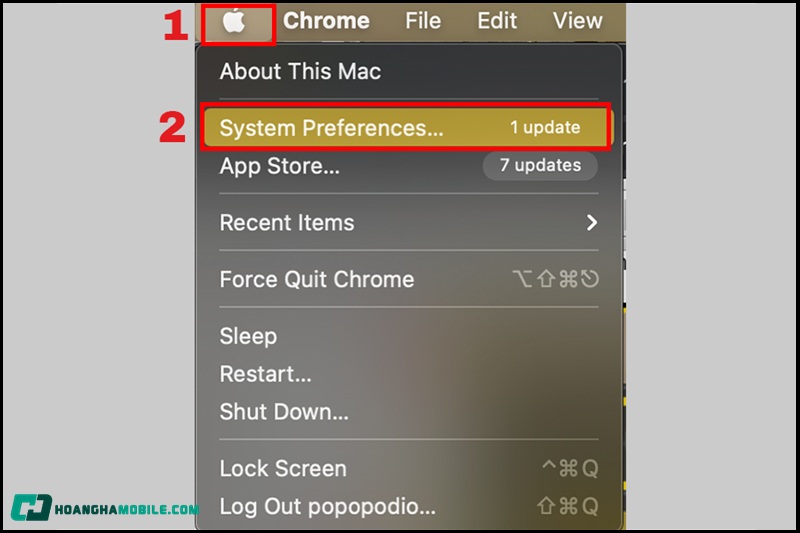This screenshot has height=533, width=800.
Task: Click the "7 updates" badge
Action: (x=540, y=165)
